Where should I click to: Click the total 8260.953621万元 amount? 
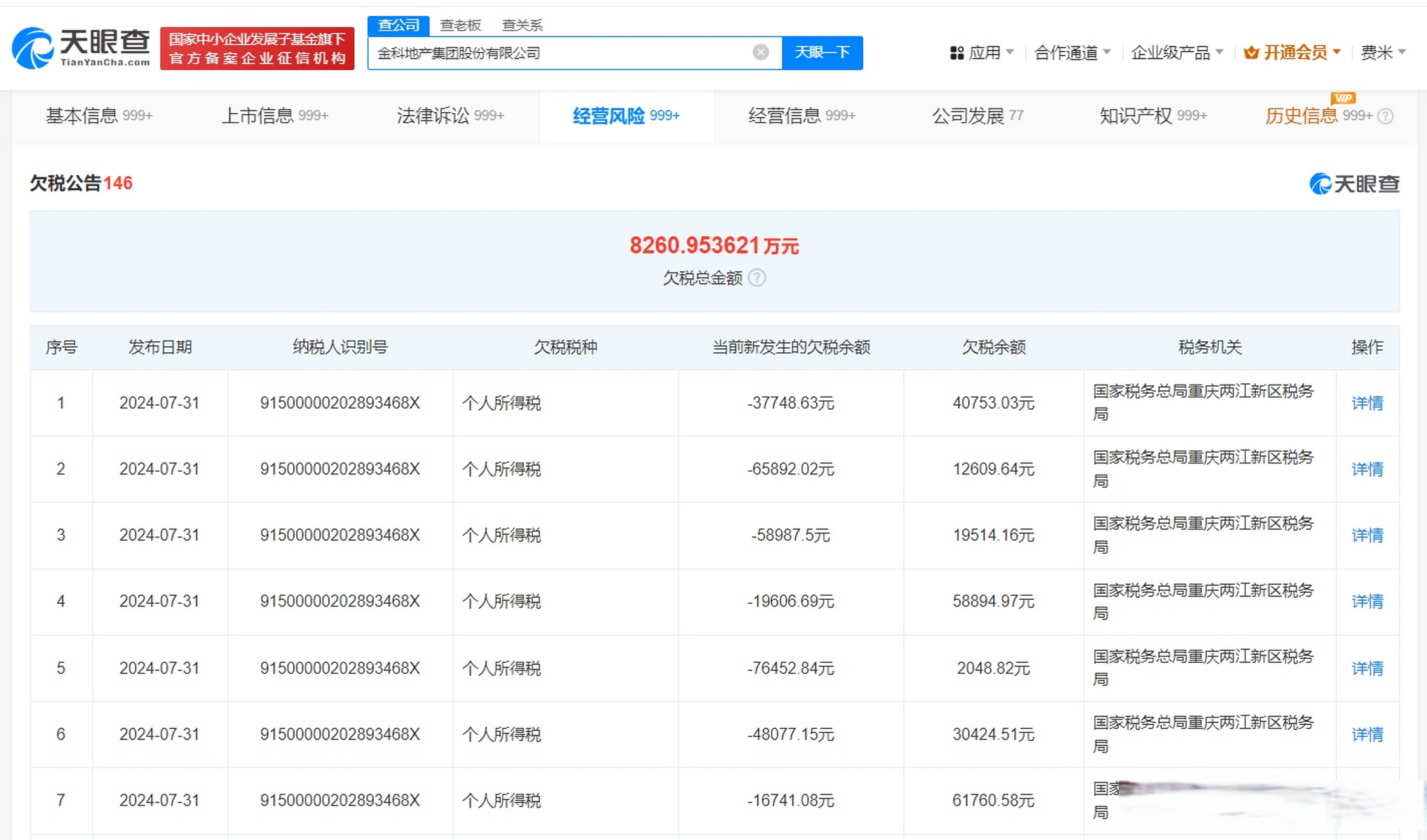pyautogui.click(x=714, y=245)
